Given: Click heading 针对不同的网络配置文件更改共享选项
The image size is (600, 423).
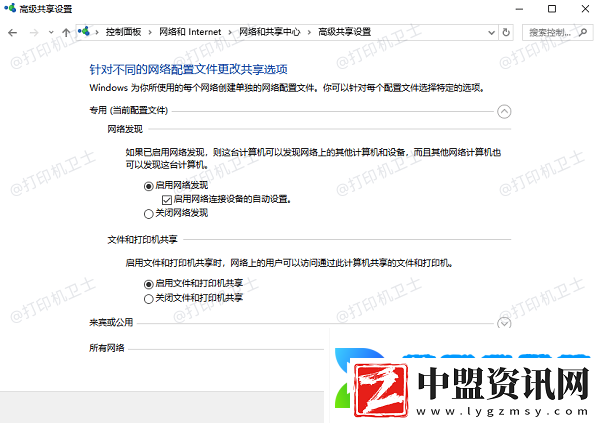Looking at the screenshot, I should (x=188, y=69).
